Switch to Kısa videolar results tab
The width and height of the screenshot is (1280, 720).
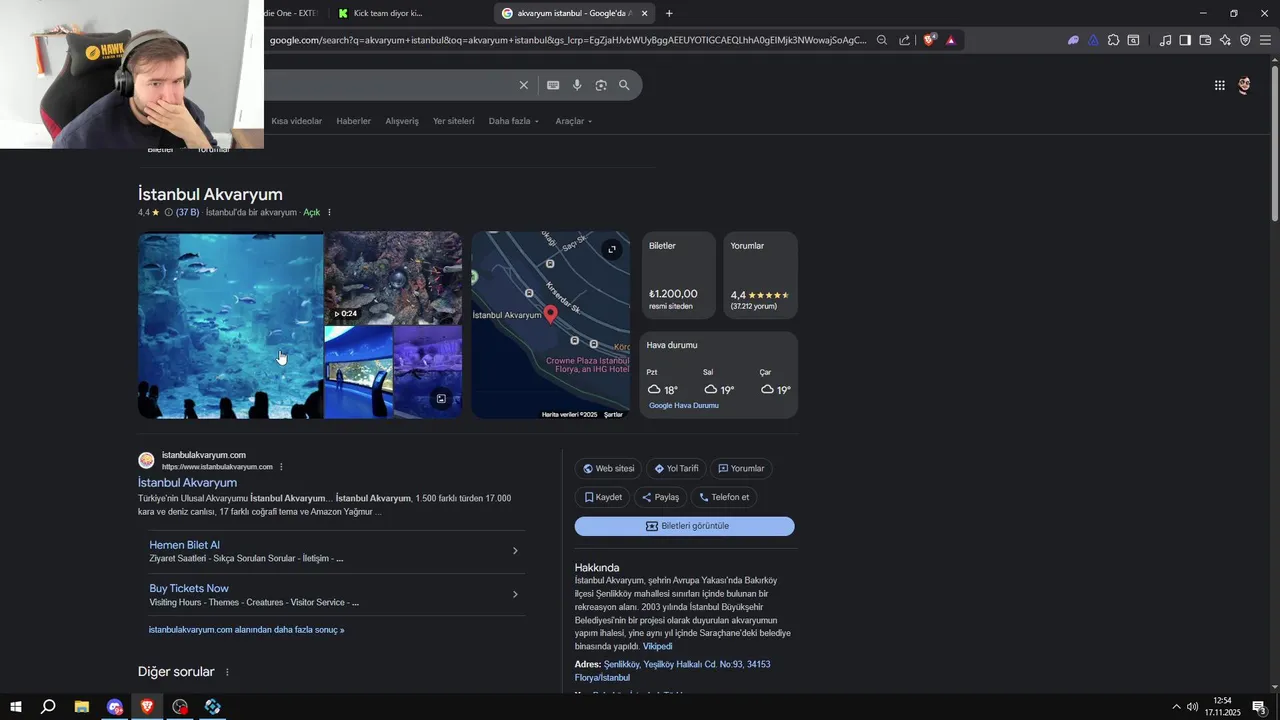(x=297, y=121)
